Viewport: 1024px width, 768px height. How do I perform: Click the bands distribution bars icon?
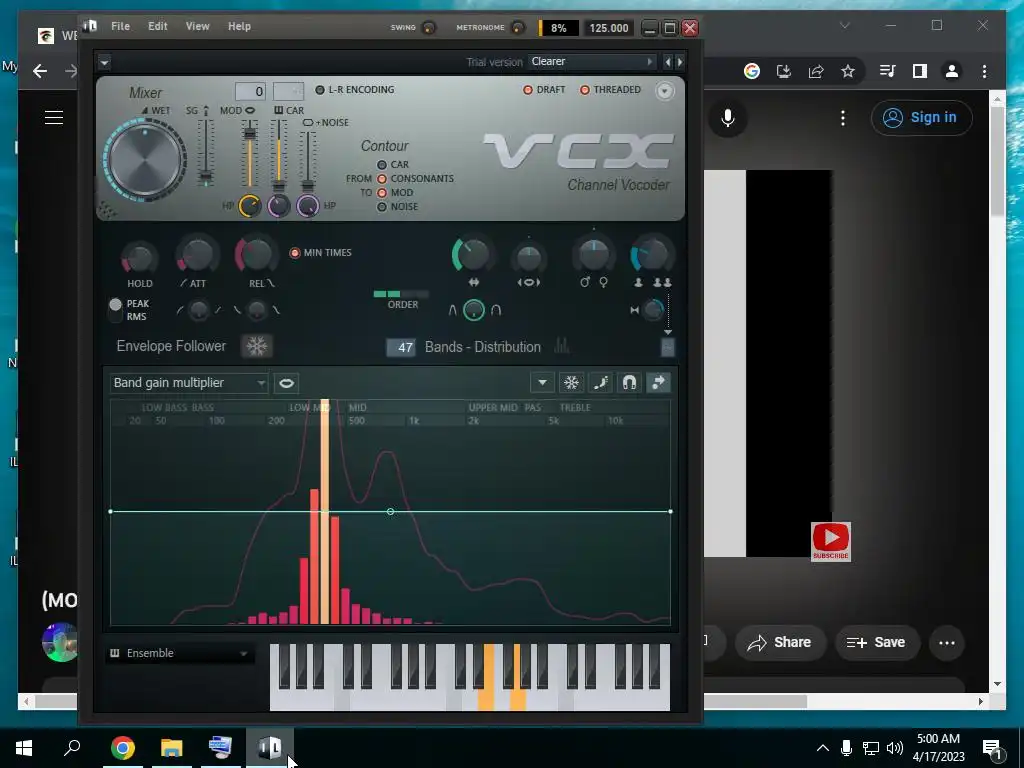click(561, 346)
